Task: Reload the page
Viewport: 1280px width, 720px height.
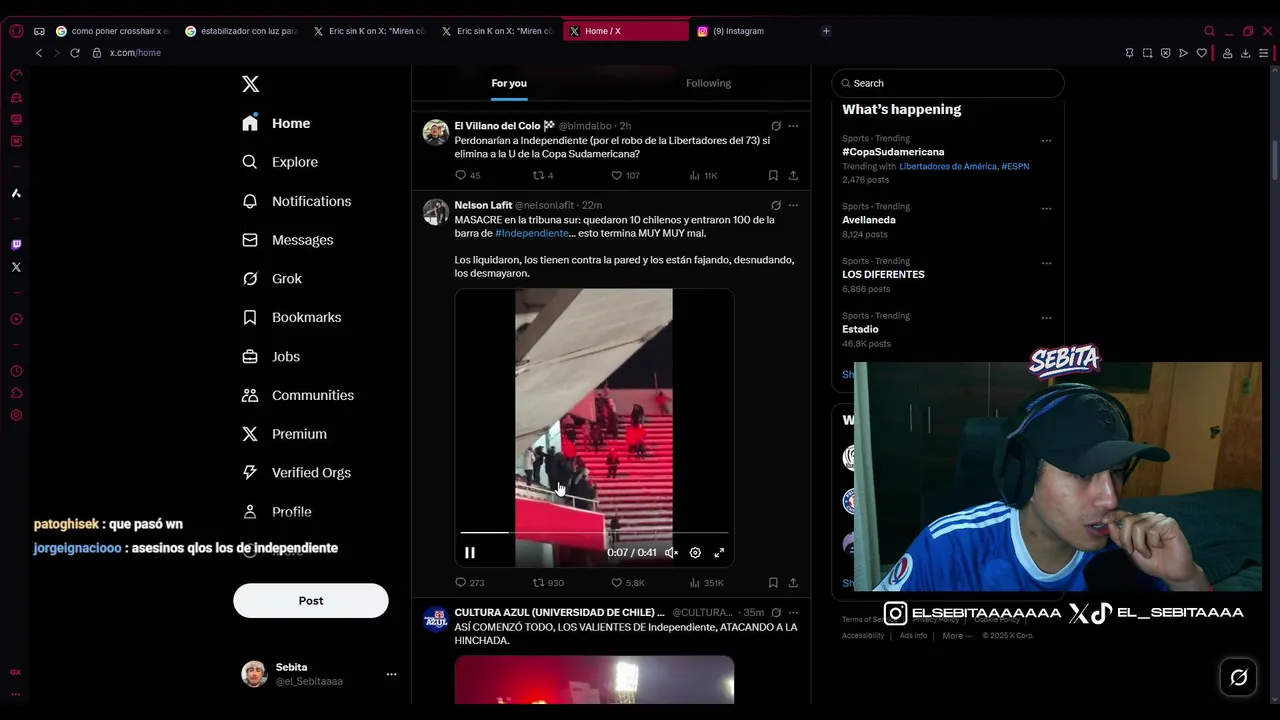Action: tap(75, 53)
